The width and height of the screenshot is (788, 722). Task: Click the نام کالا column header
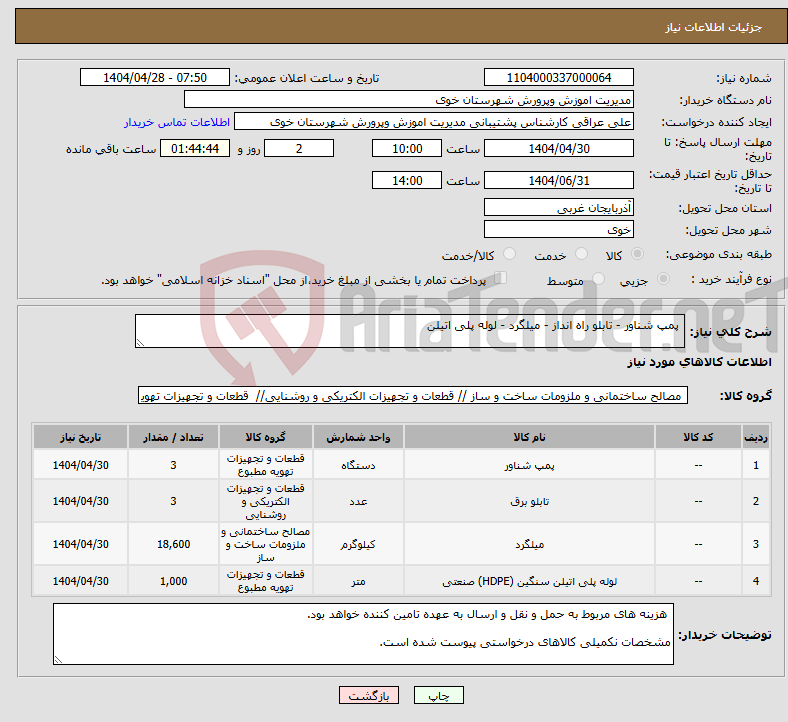click(529, 437)
